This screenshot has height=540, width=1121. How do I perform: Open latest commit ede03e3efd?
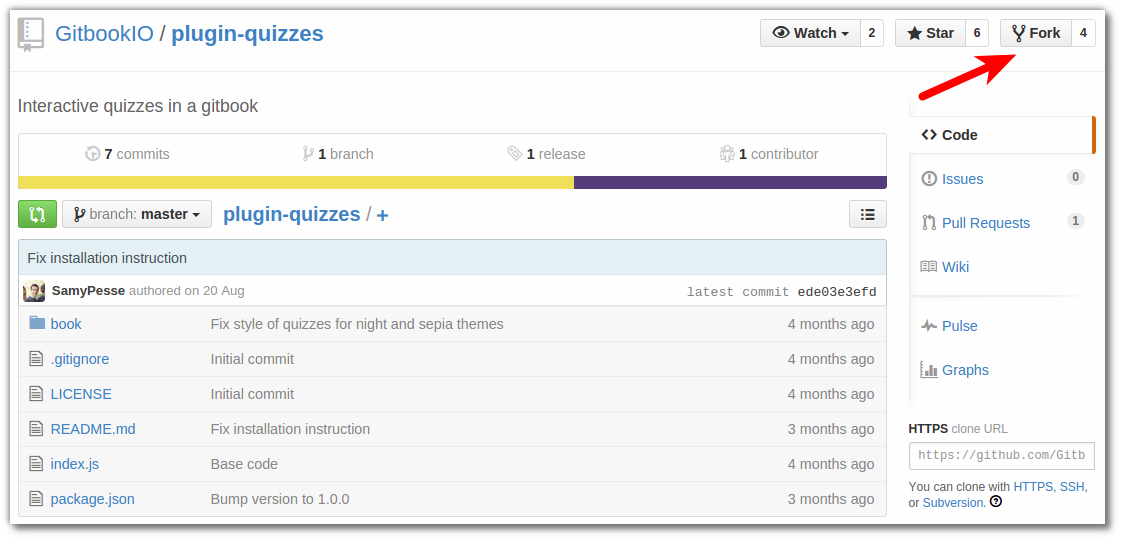837,292
